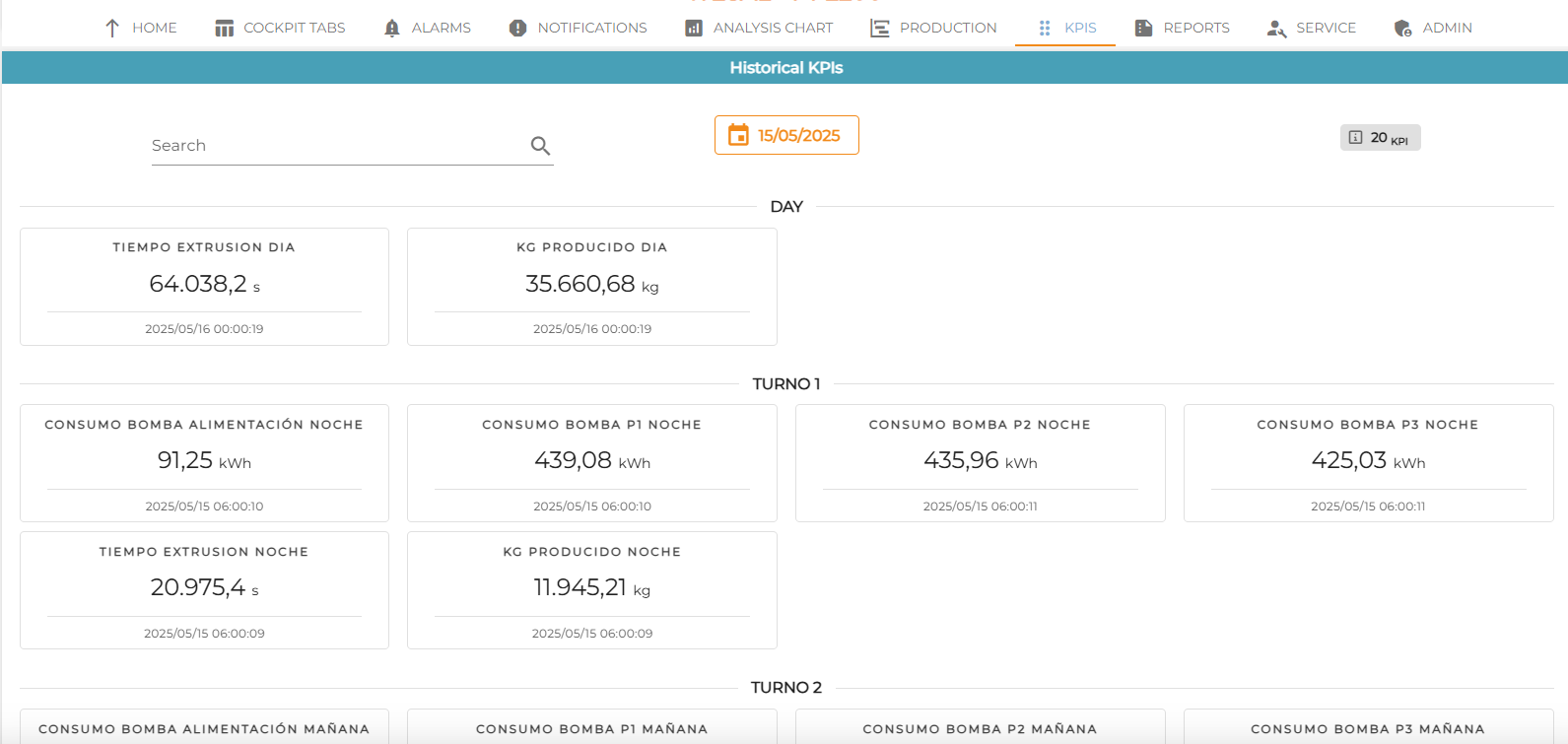Screen dimensions: 1568x744
Task: Click the calendar icon in date button
Action: [738, 135]
